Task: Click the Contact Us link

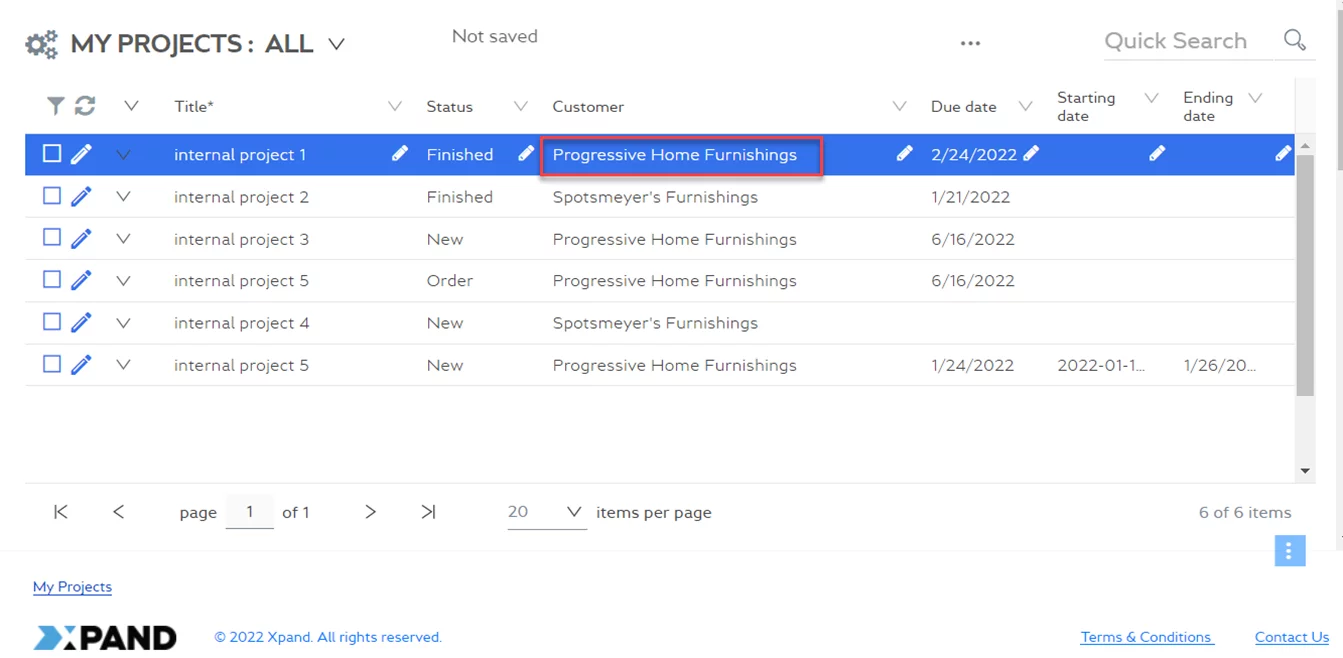Action: (x=1291, y=637)
